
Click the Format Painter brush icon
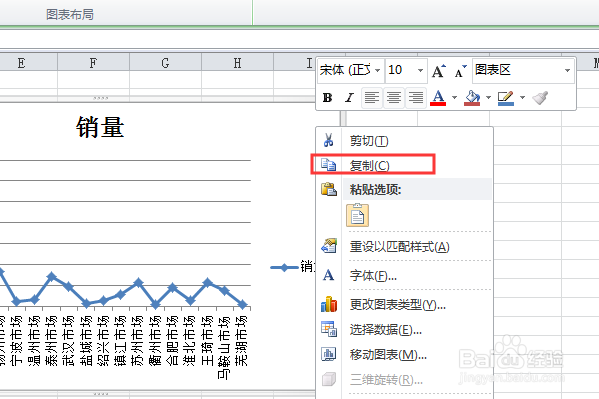coord(540,98)
